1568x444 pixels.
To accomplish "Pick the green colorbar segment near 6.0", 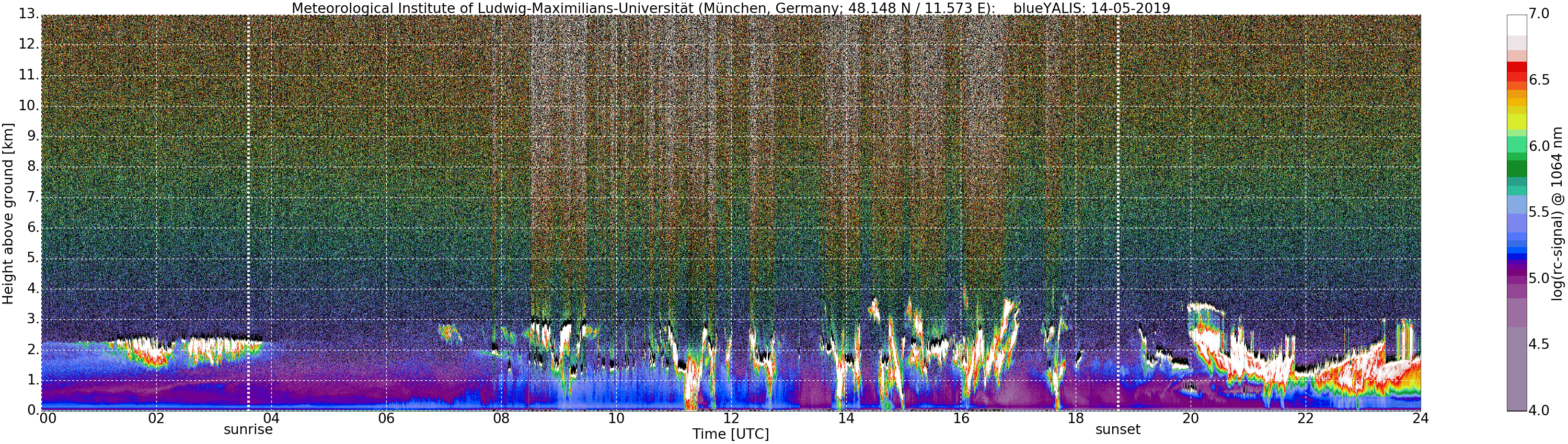I will (x=1517, y=145).
